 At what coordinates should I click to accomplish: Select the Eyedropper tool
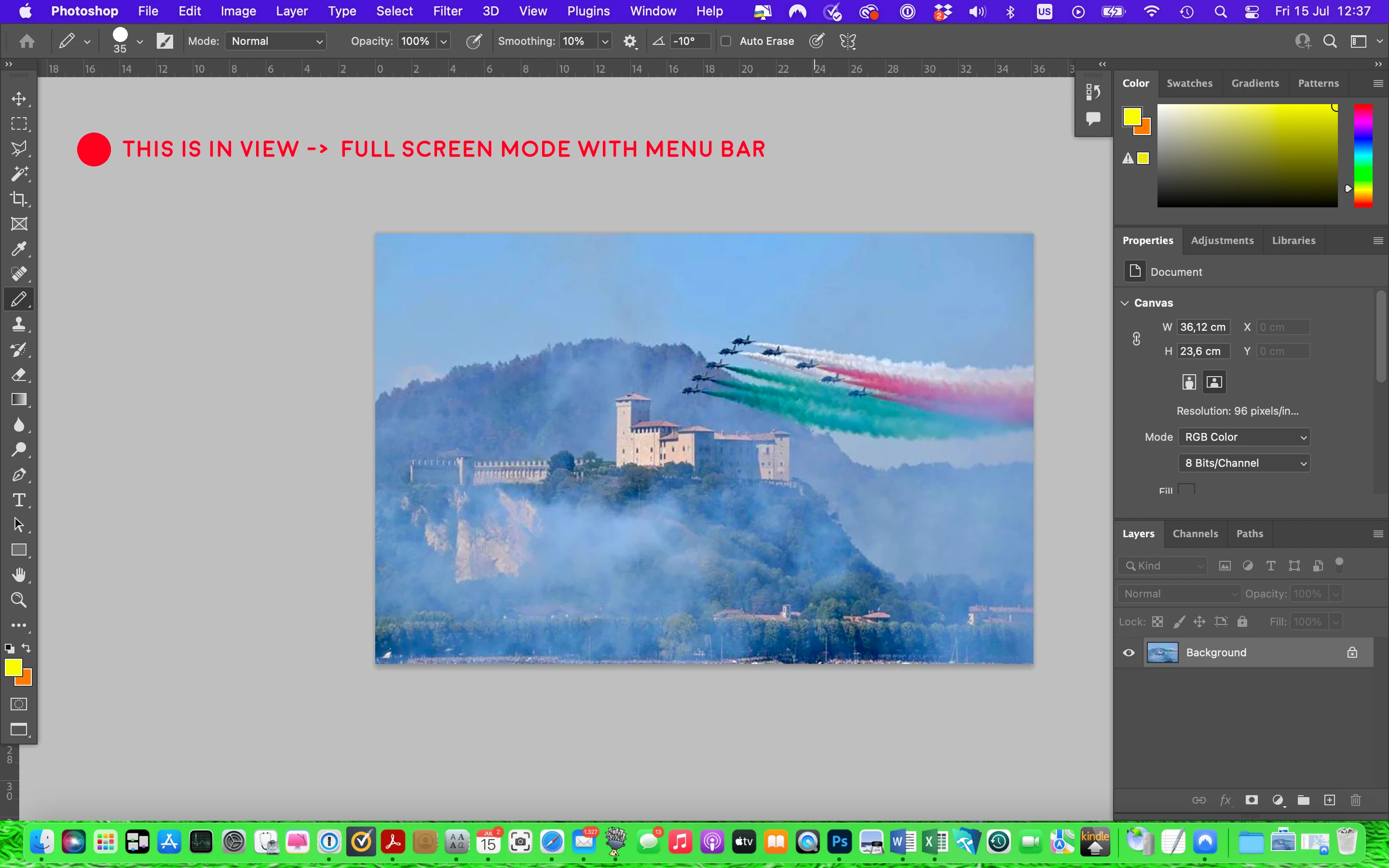[19, 248]
